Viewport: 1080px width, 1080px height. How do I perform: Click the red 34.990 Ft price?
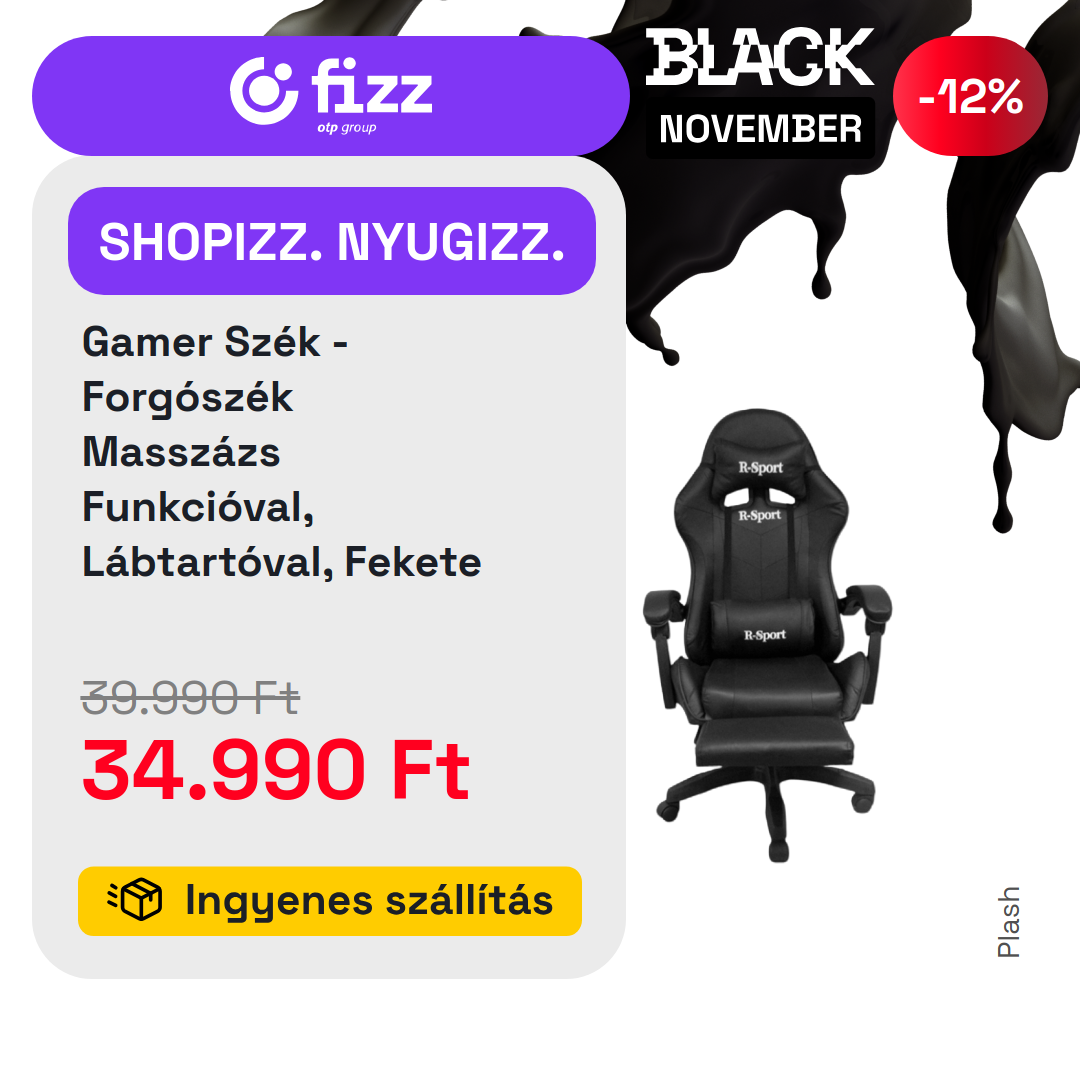276,769
